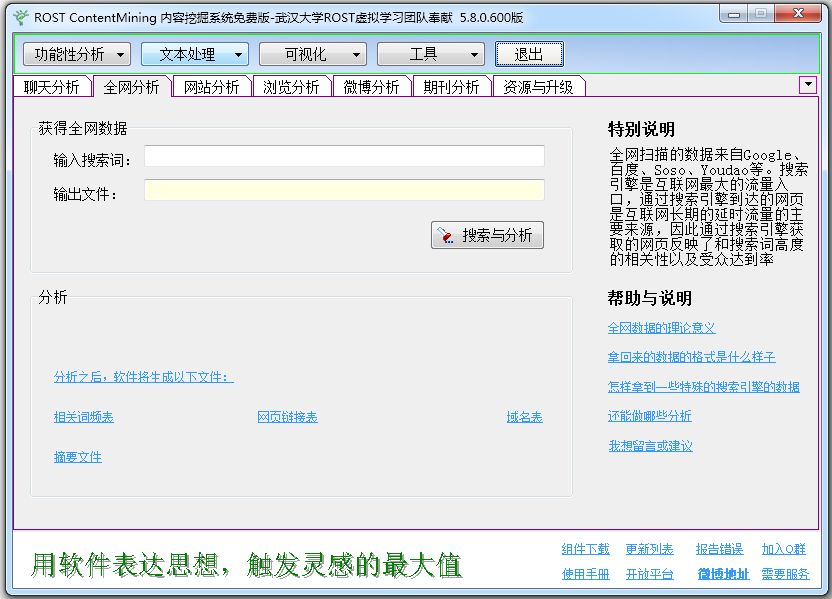The image size is (832, 599).
Task: Open 怎样拿到一些特殊的搜索引擎的数据 link
Action: click(704, 387)
